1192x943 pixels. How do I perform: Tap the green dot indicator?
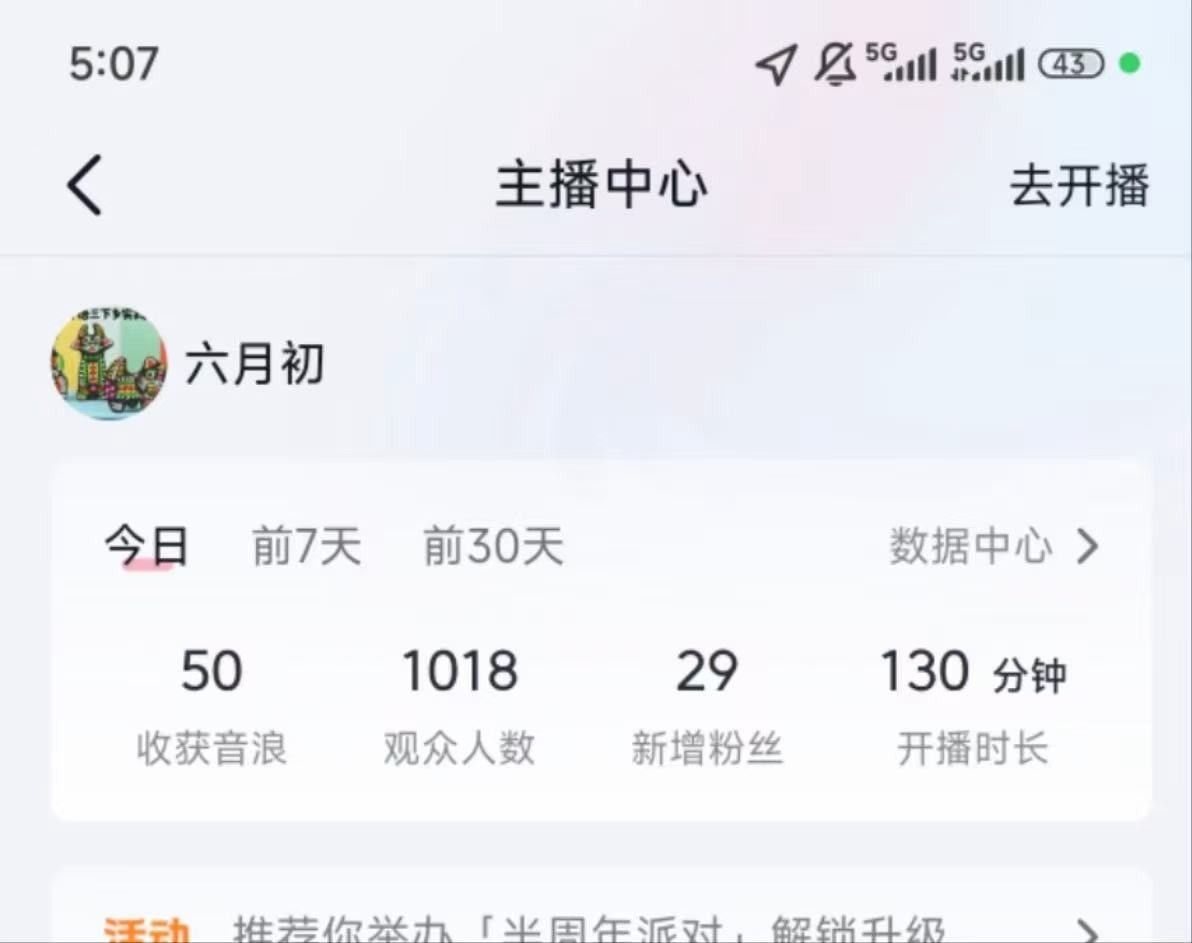(x=1130, y=63)
